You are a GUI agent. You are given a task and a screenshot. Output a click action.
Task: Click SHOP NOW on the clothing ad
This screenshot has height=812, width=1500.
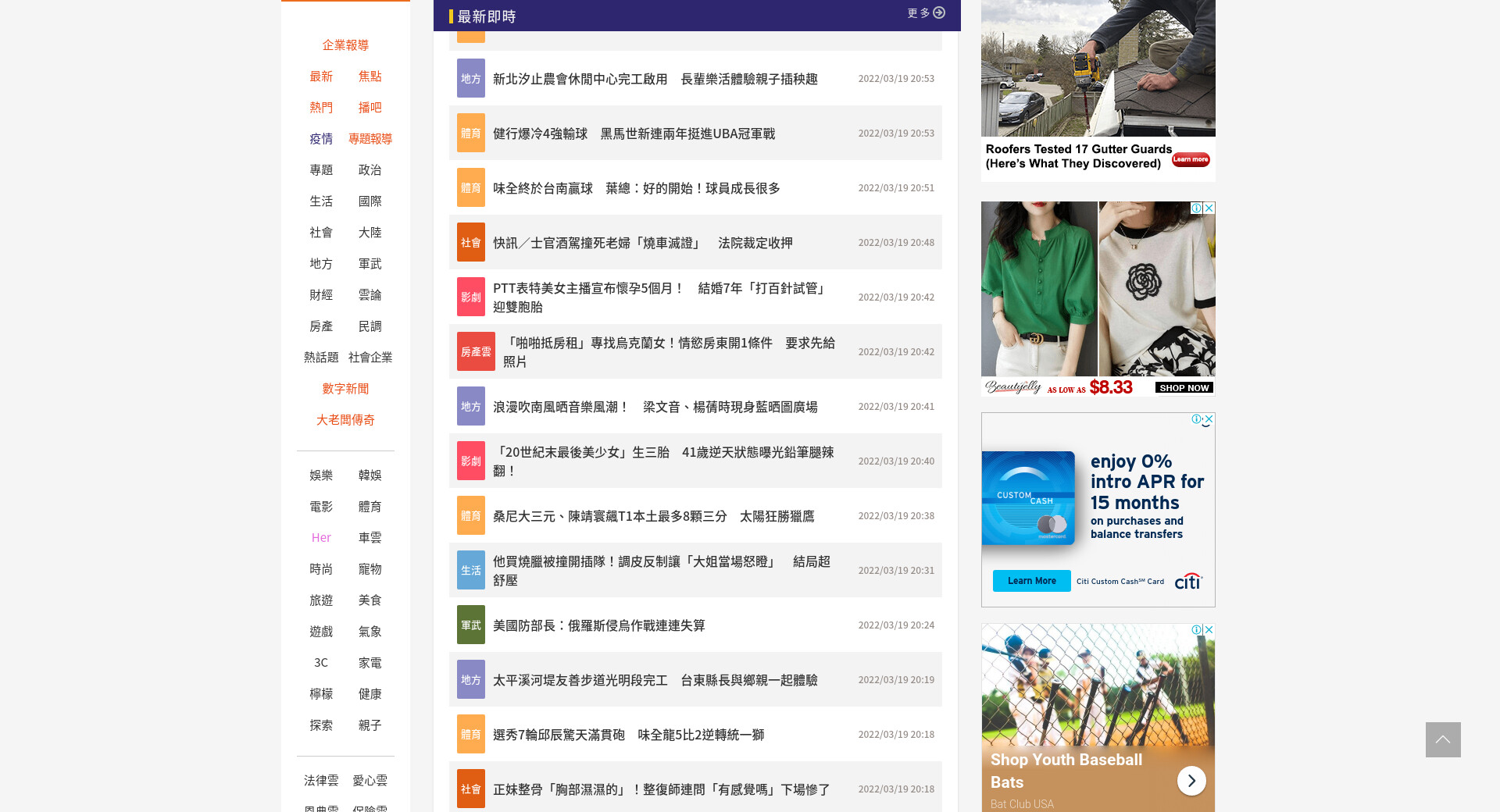pos(1184,388)
